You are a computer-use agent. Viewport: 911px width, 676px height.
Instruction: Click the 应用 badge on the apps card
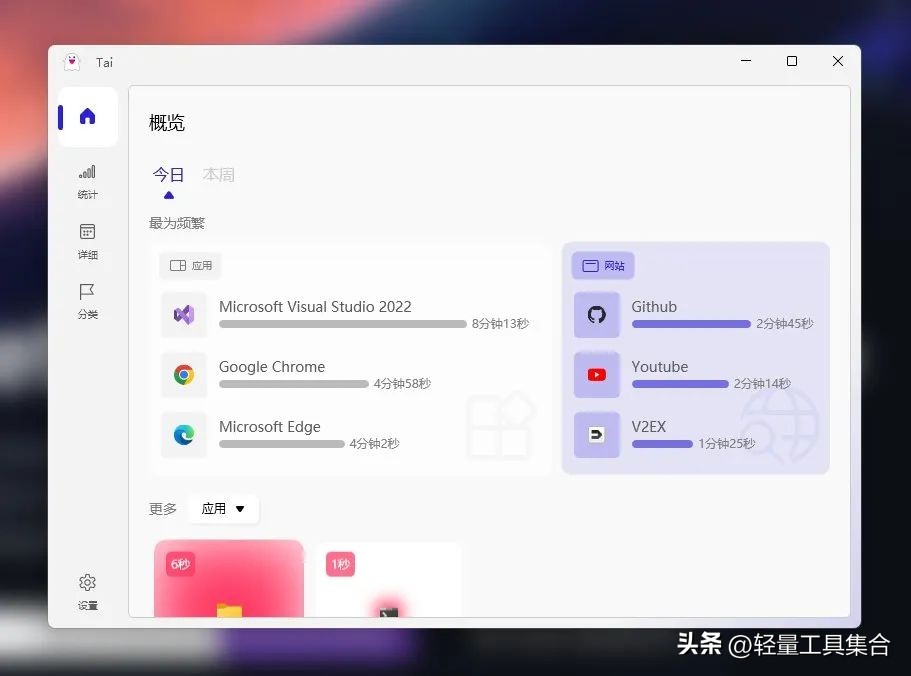point(190,265)
